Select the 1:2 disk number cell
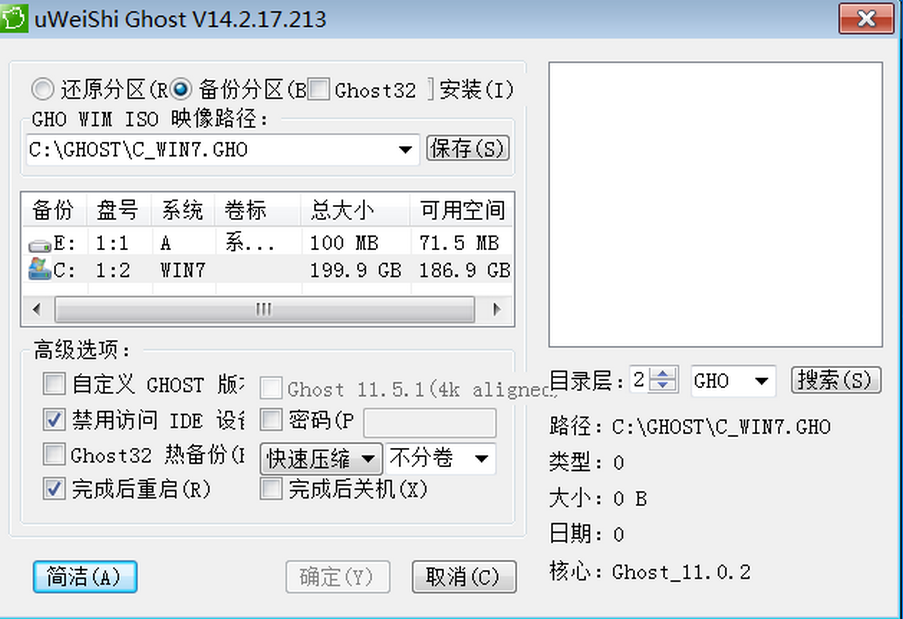Viewport: 903px width, 619px height. [112, 270]
